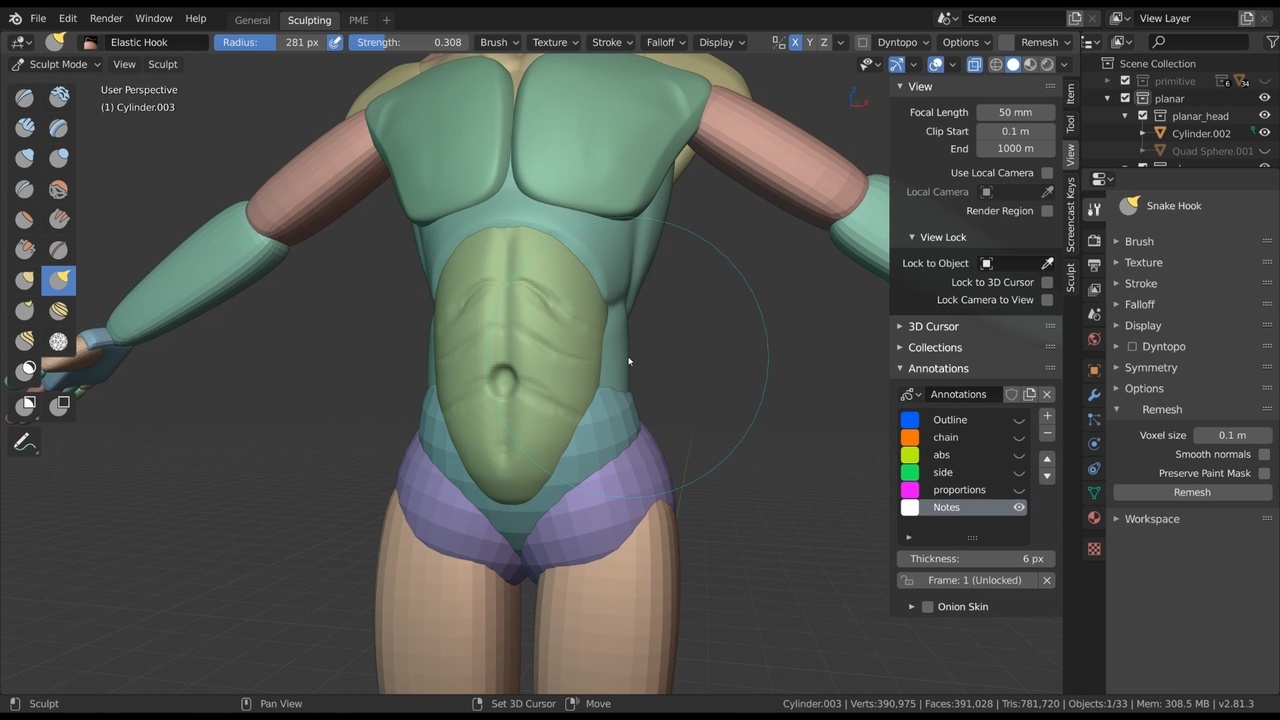Click the Focal Length field

(1015, 112)
